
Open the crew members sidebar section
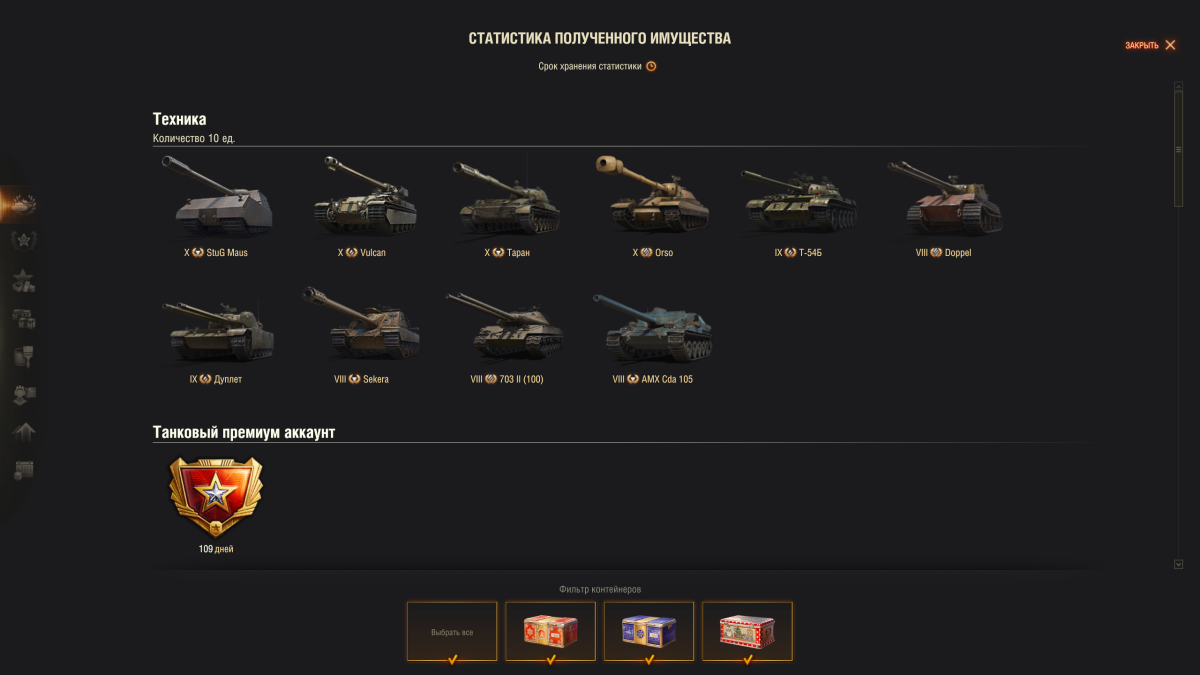[23, 395]
